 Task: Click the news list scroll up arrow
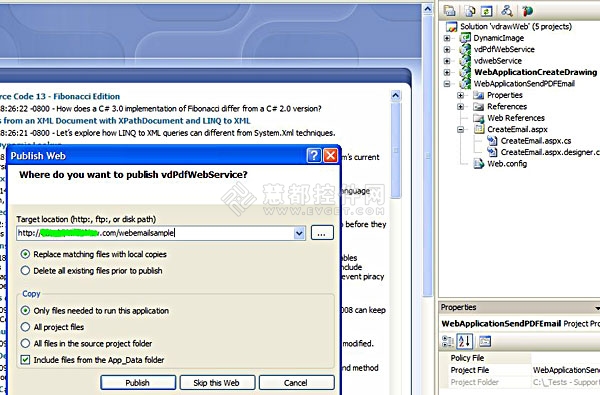[x=396, y=95]
